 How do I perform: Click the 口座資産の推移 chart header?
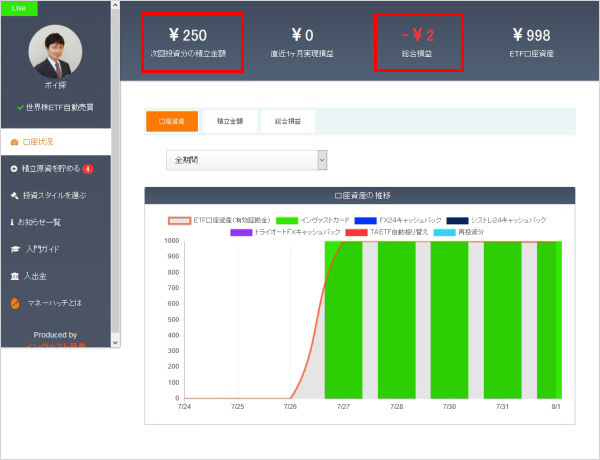[360, 196]
